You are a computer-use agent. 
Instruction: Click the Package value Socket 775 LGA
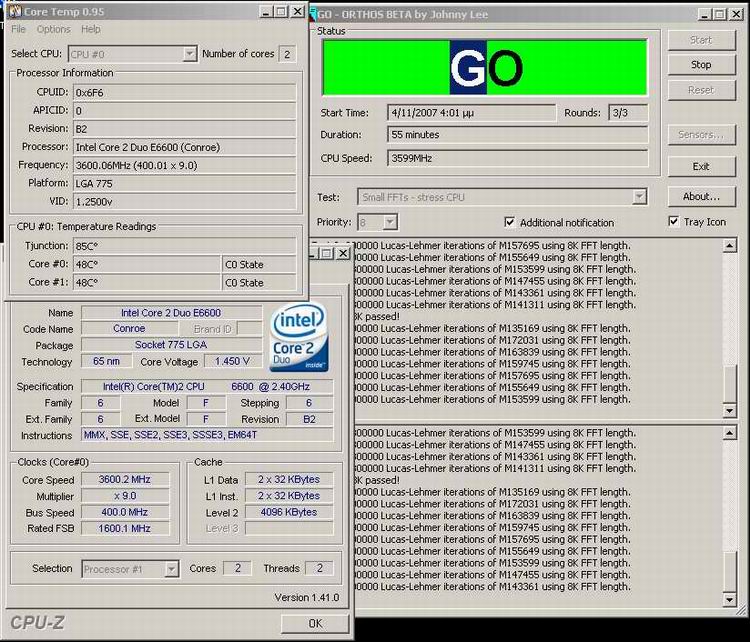[171, 344]
